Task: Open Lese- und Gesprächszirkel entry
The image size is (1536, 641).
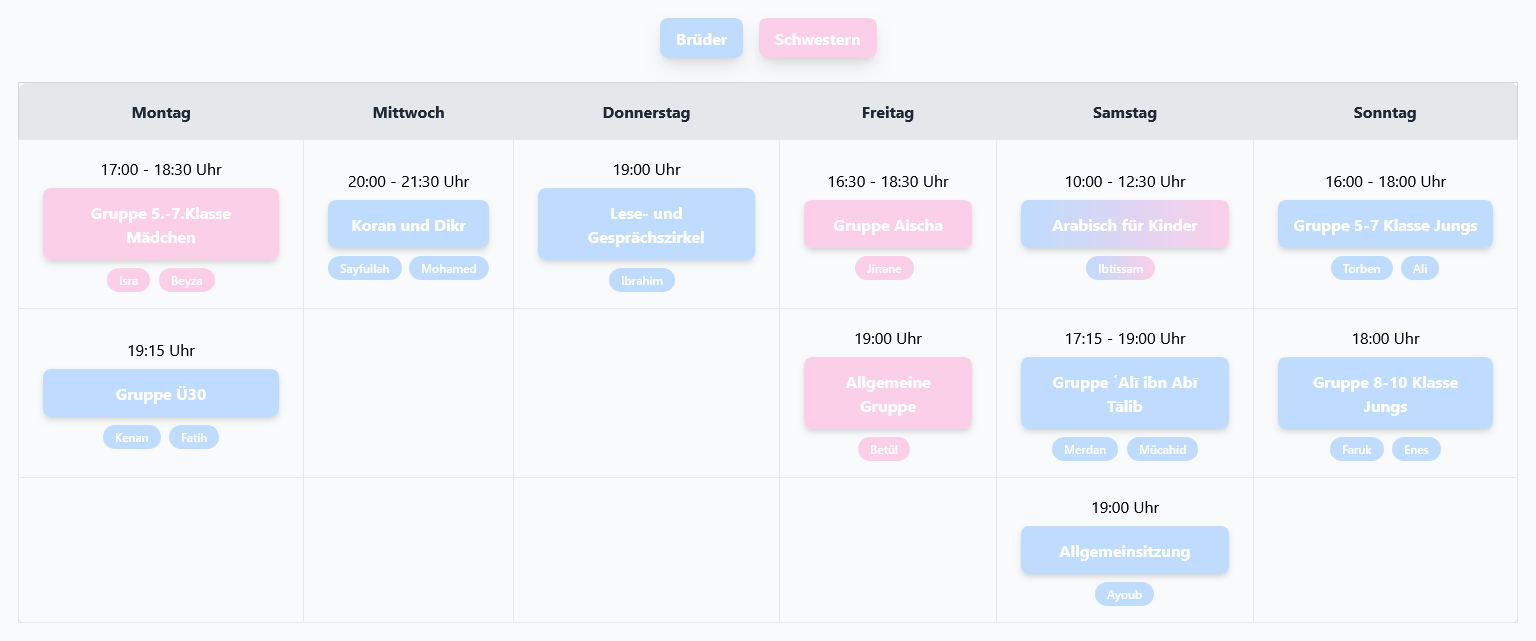Action: [x=646, y=225]
